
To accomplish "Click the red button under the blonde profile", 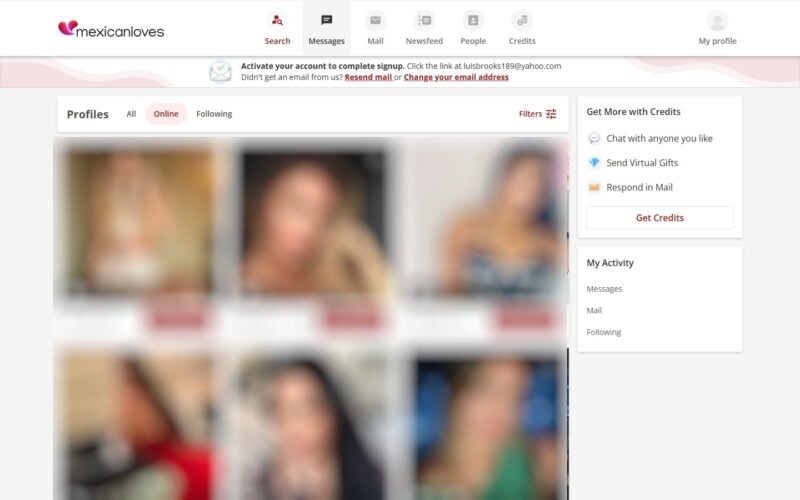I will point(351,319).
